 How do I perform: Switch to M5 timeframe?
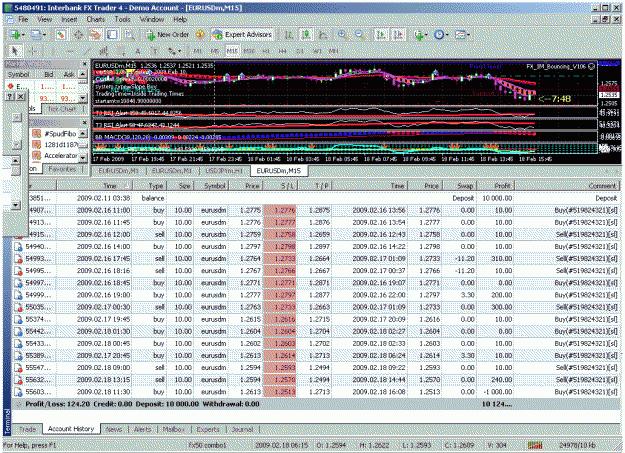214,51
